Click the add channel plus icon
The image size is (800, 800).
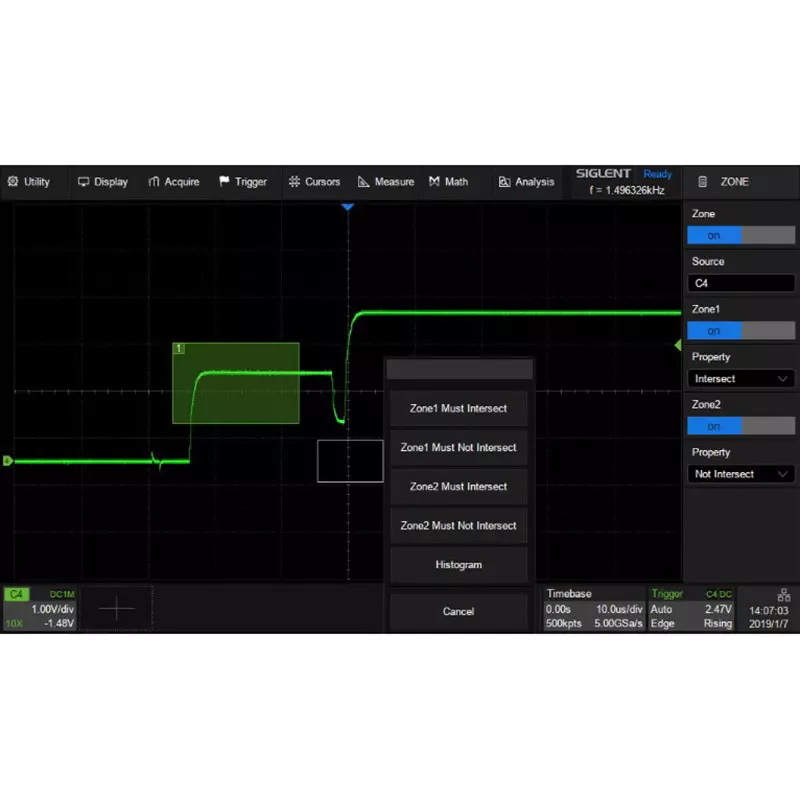pos(116,608)
